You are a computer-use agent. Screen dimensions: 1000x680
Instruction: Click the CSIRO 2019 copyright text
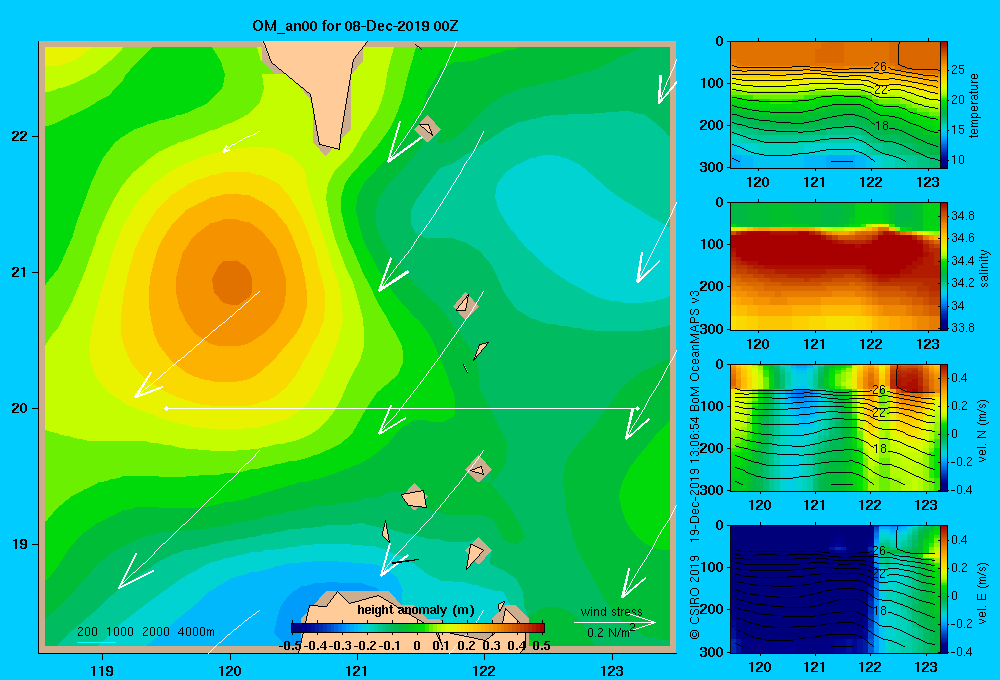point(695,597)
